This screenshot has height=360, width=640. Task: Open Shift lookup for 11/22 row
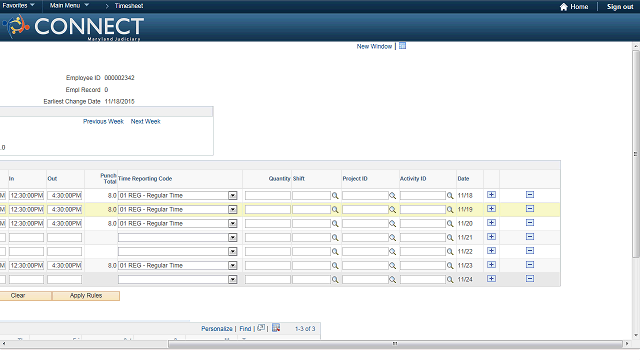coord(335,252)
